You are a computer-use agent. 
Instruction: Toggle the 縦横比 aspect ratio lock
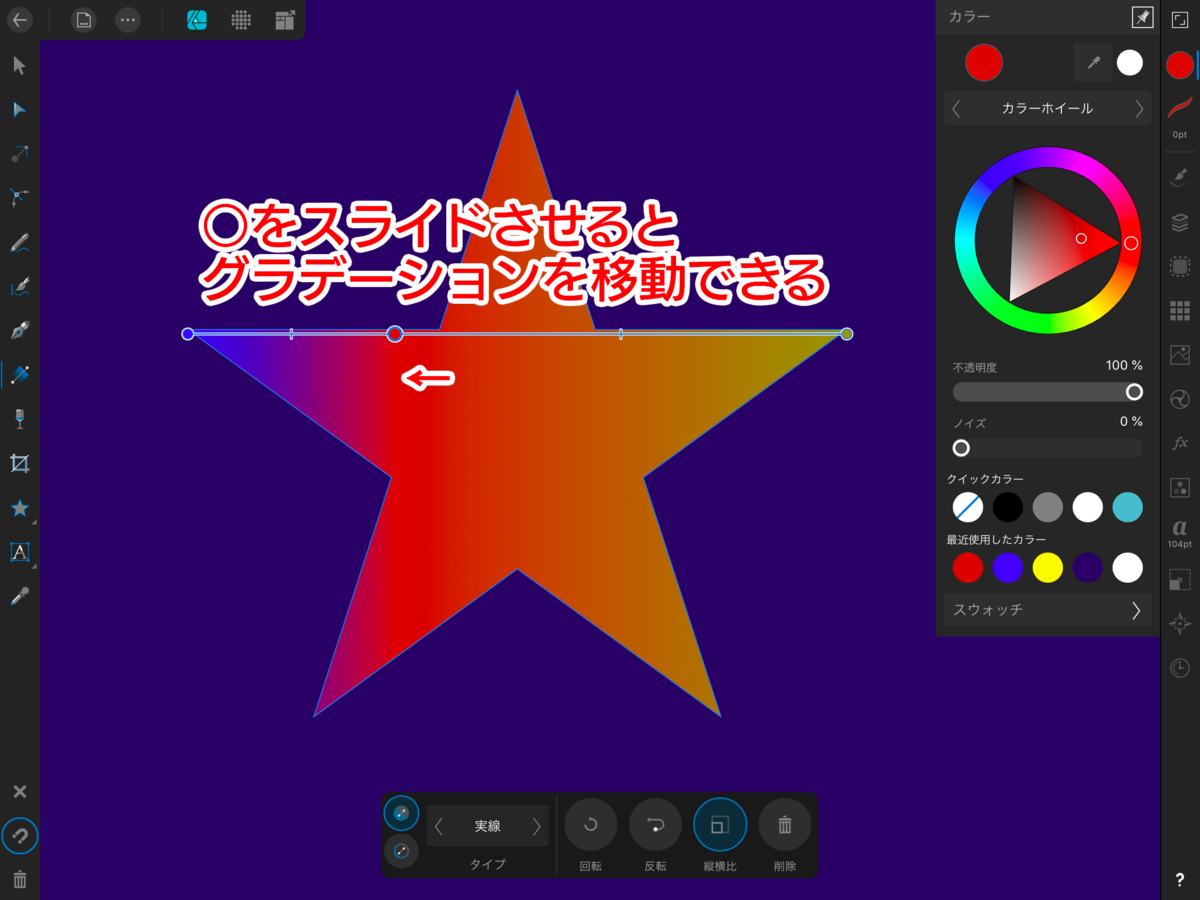tap(720, 824)
